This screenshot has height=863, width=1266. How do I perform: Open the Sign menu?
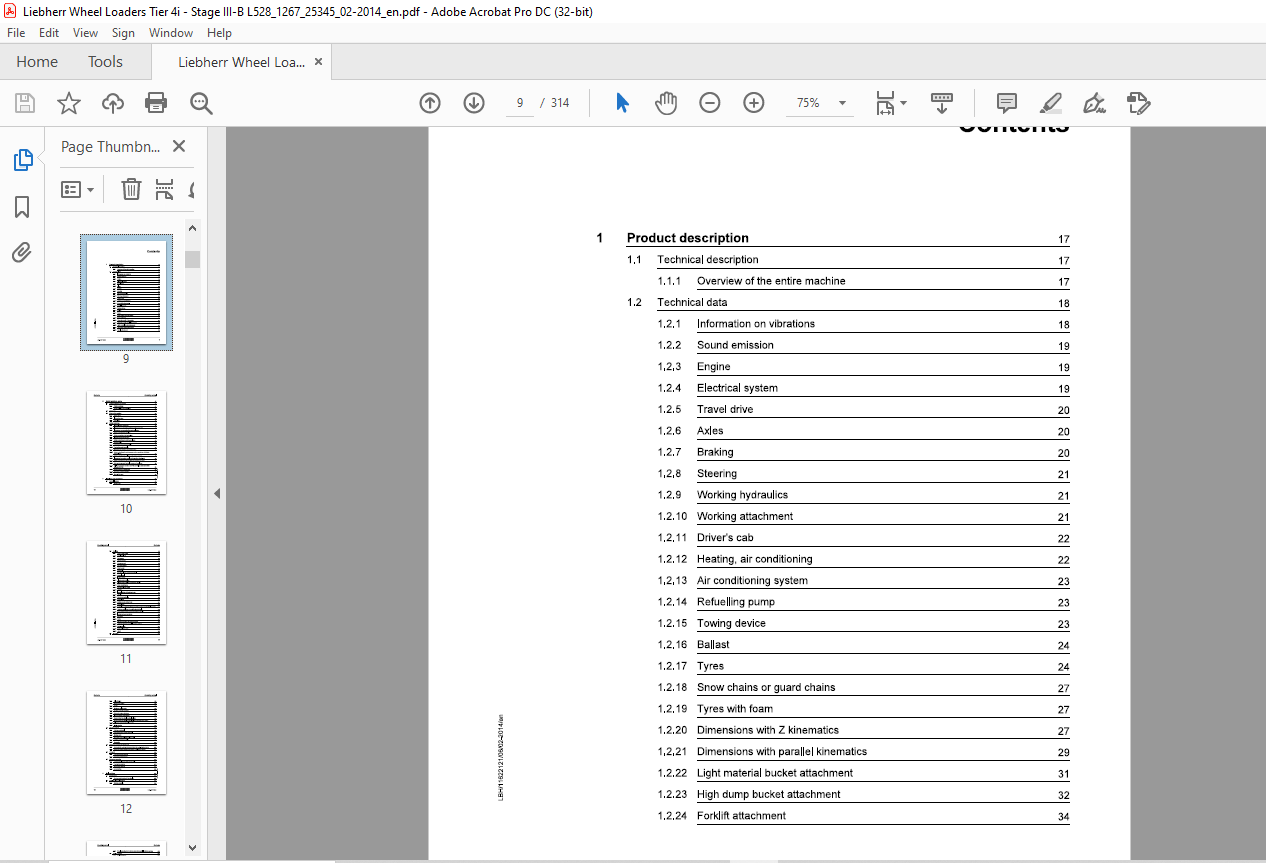123,33
